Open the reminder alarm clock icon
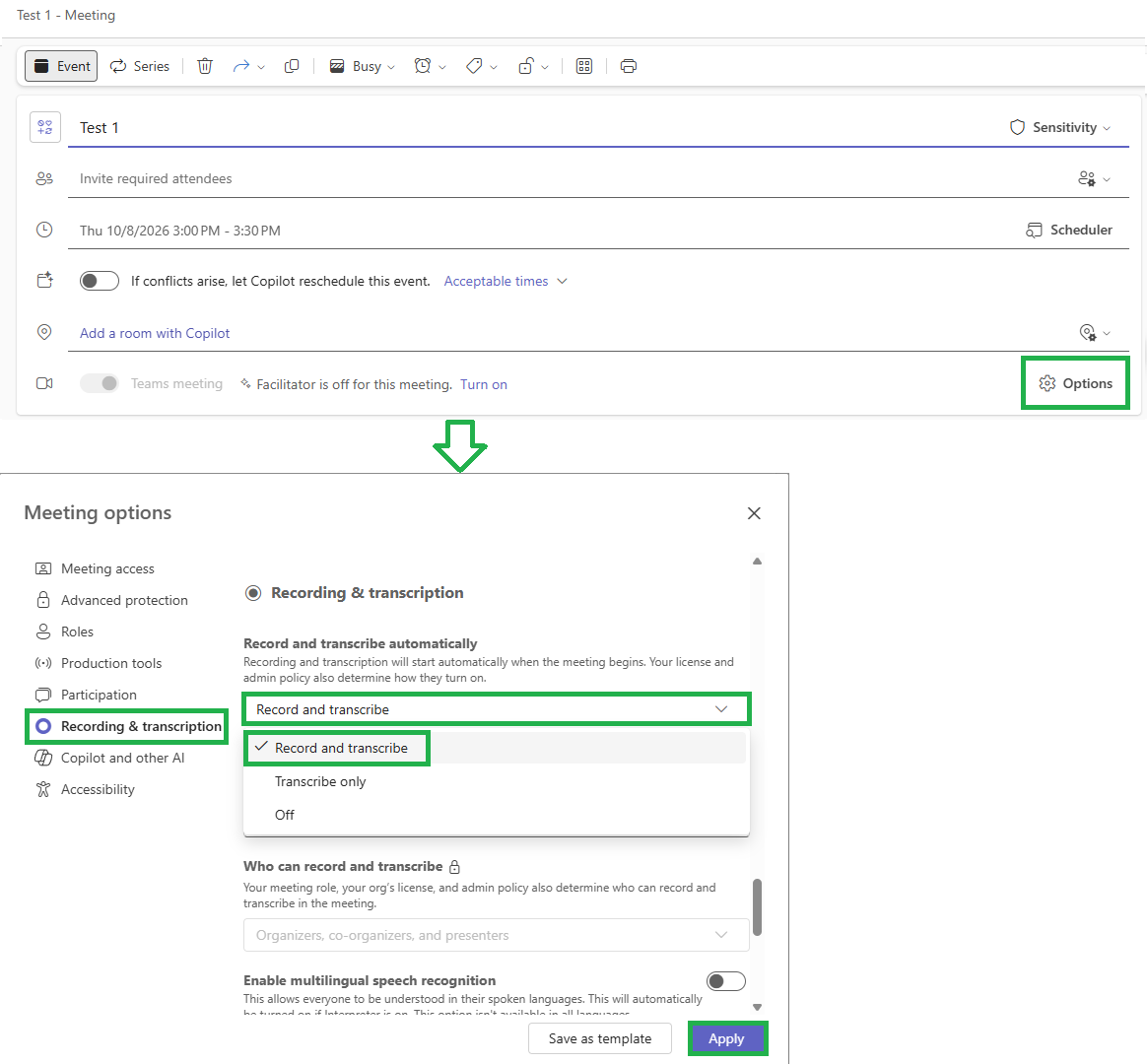1147x1064 pixels. [422, 67]
